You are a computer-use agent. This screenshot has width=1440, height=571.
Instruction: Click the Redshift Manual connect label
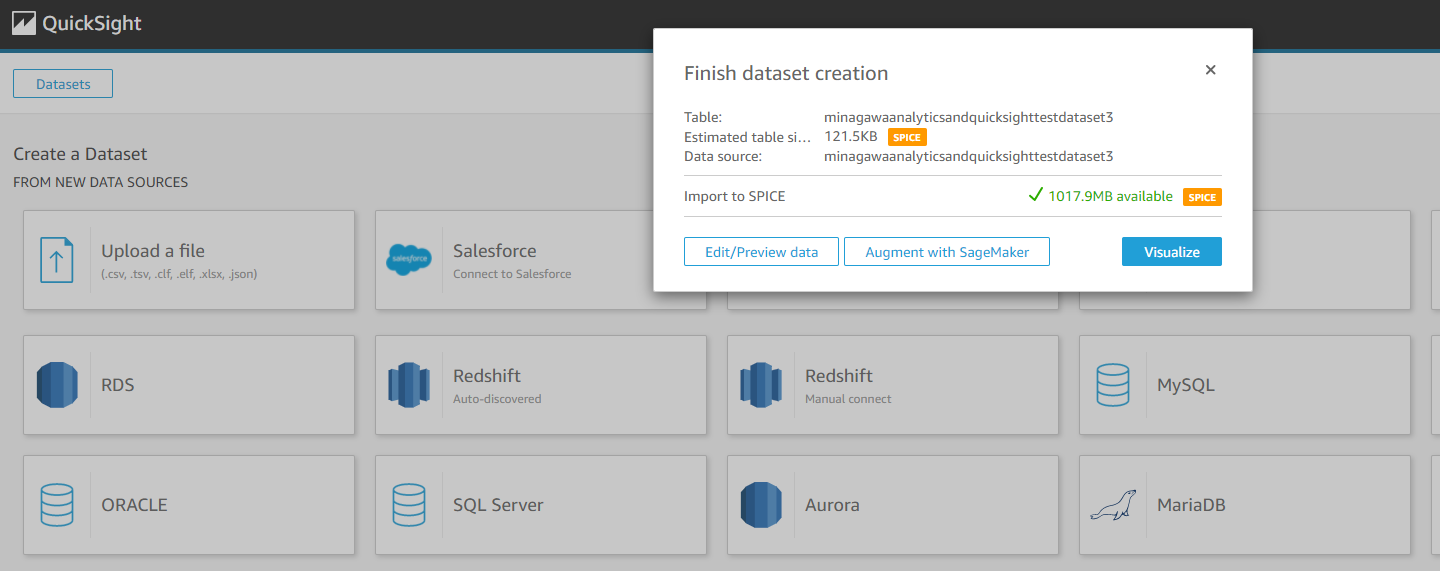point(848,398)
